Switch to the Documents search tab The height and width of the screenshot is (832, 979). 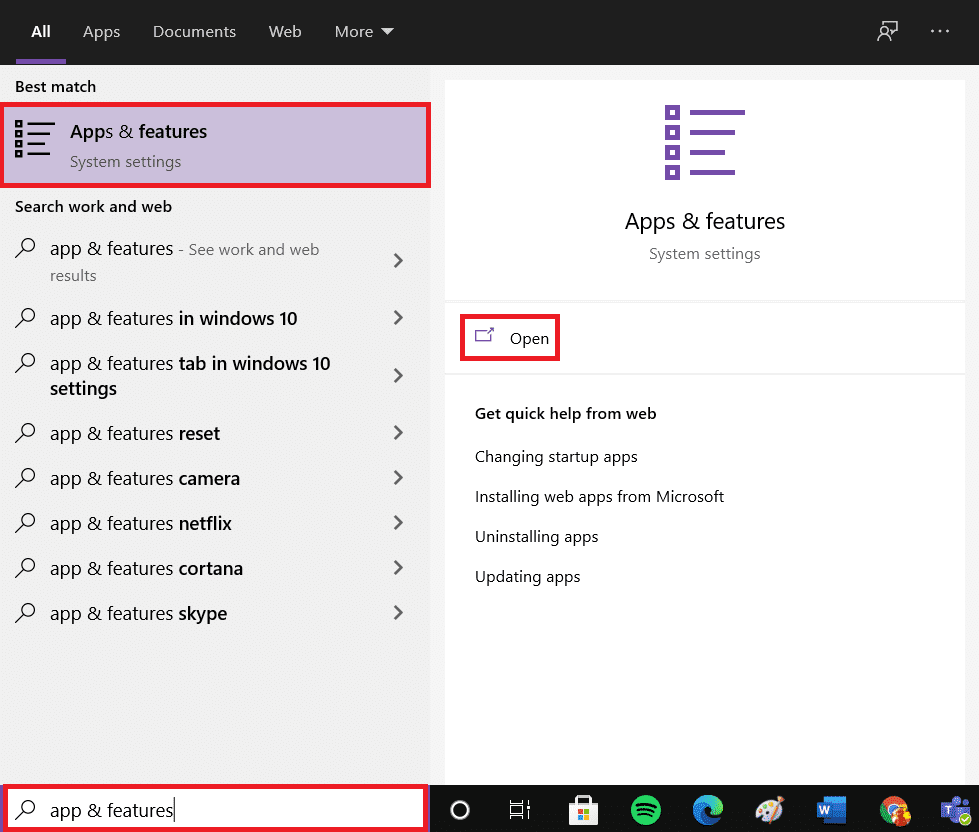coord(194,31)
